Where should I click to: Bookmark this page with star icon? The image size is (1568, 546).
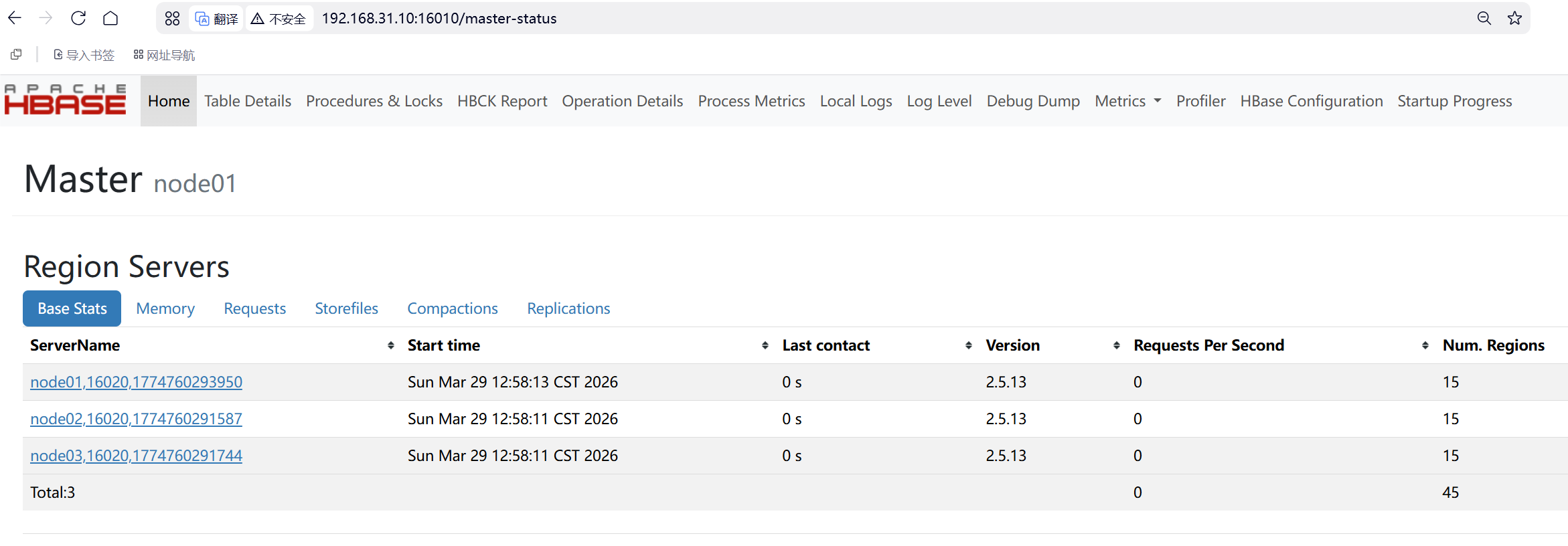tap(1514, 18)
